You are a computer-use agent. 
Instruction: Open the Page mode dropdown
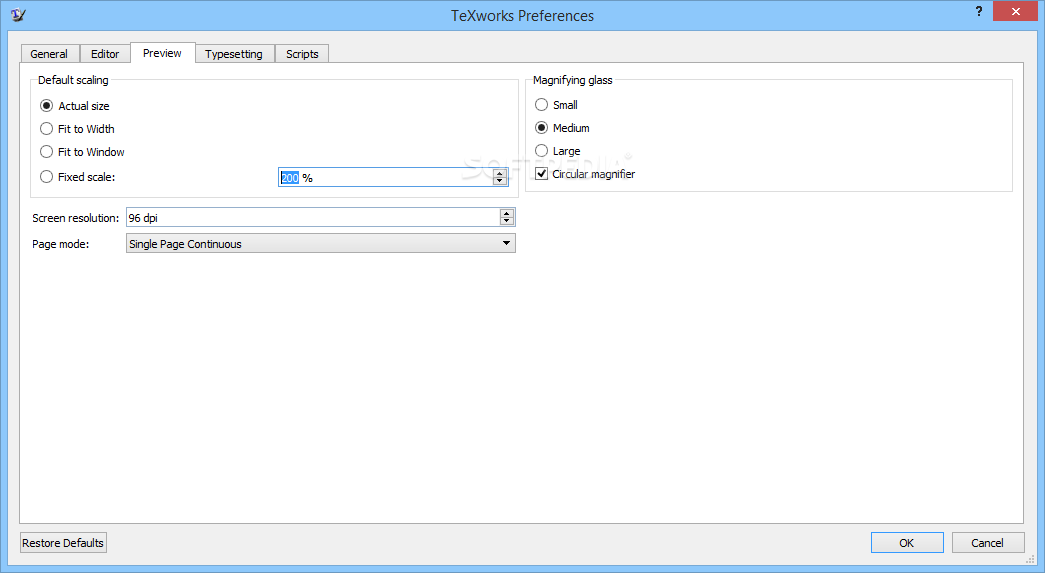click(321, 243)
